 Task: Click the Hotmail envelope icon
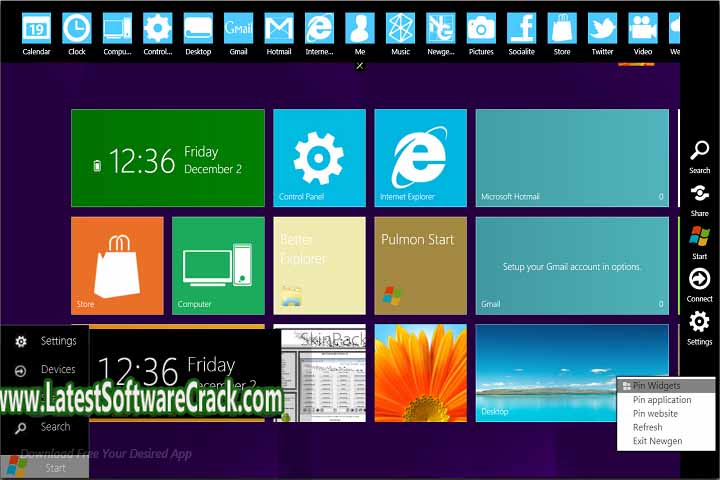point(279,28)
